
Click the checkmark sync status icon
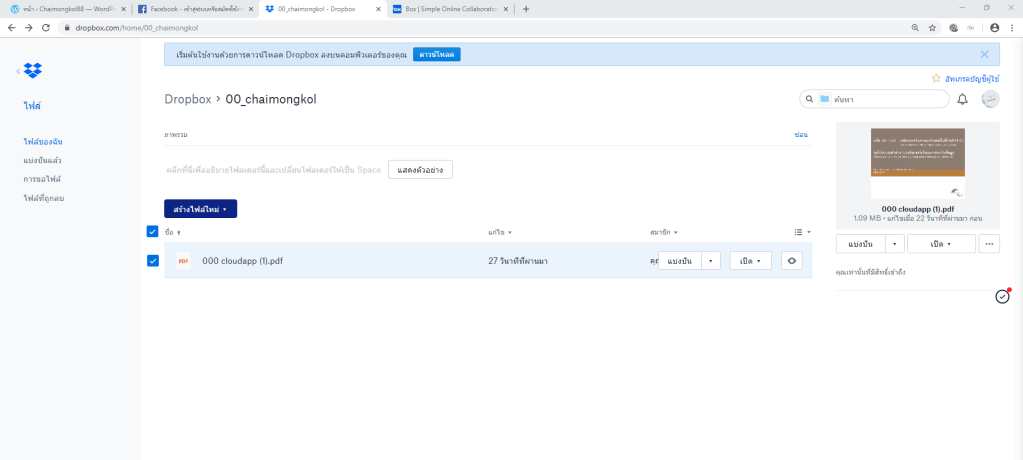[1002, 297]
